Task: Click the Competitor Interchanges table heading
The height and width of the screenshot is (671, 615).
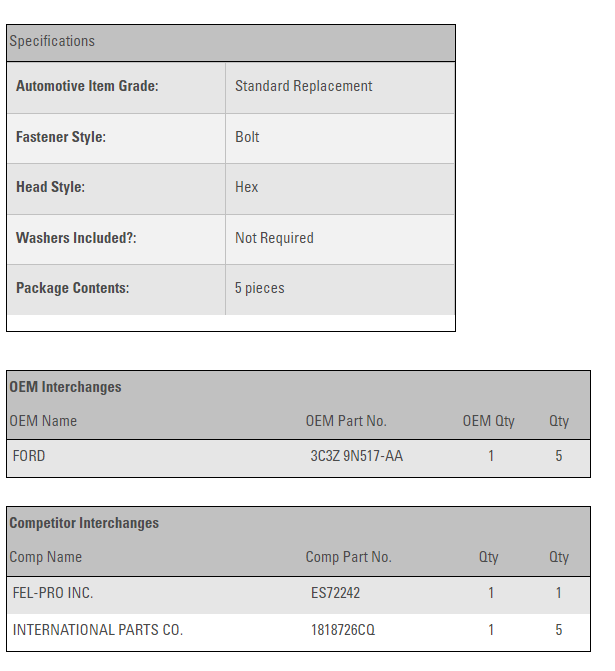Action: [84, 523]
